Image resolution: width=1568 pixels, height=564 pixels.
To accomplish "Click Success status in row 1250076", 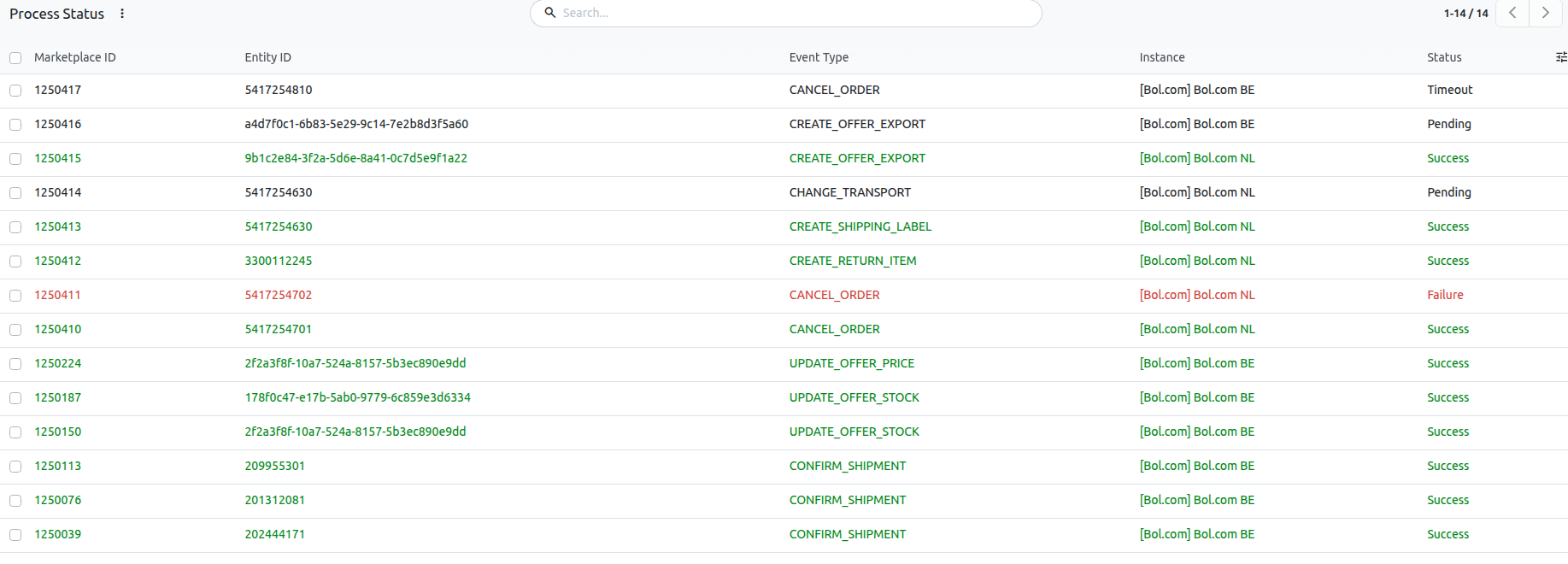I will pos(1448,500).
